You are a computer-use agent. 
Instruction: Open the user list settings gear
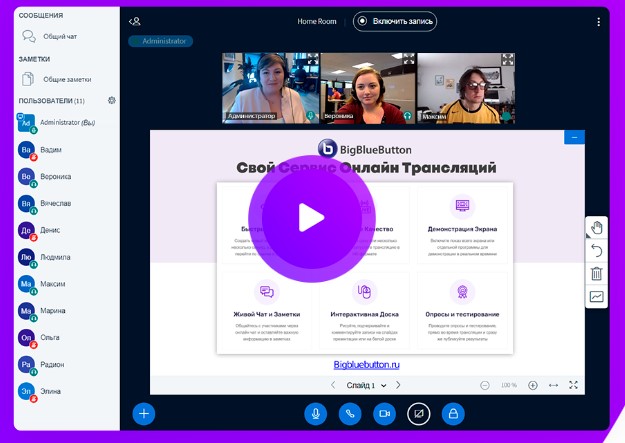pos(111,101)
